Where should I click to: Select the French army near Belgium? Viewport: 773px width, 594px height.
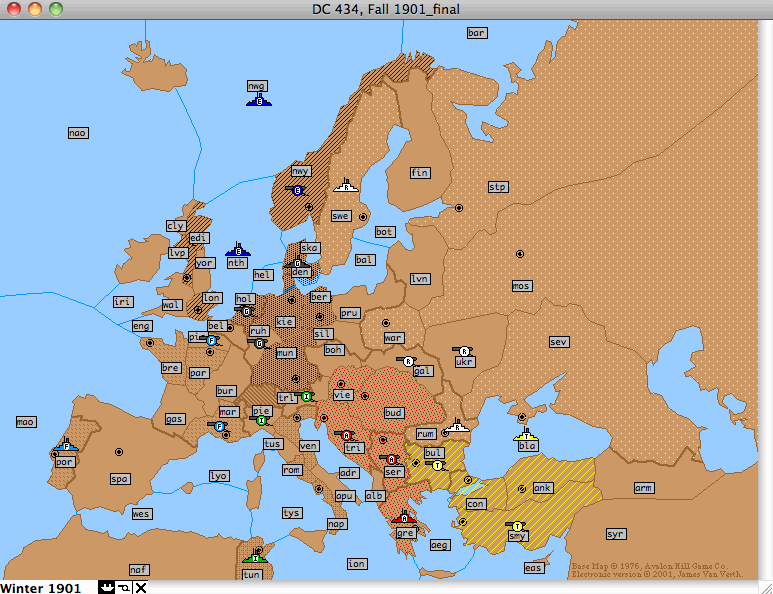pyautogui.click(x=211, y=340)
